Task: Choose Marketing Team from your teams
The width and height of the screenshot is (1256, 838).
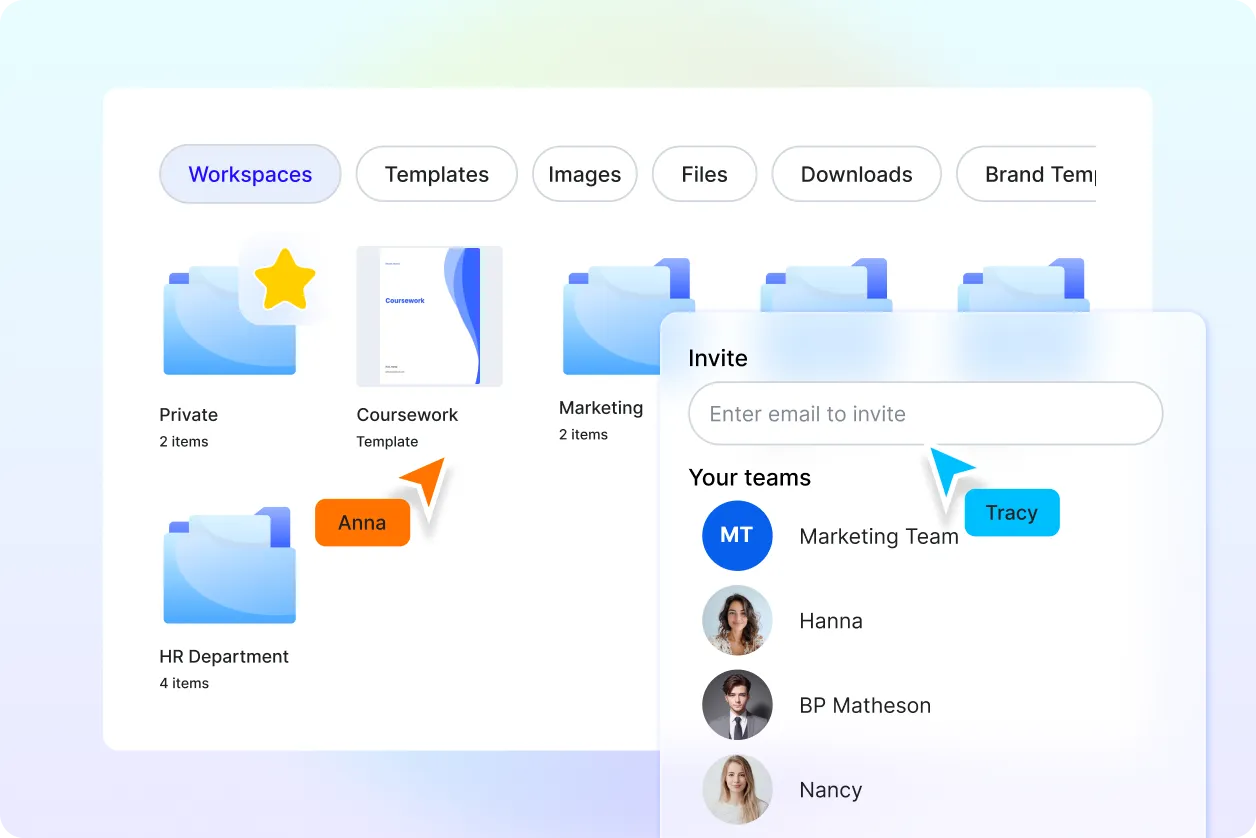Action: pos(879,536)
